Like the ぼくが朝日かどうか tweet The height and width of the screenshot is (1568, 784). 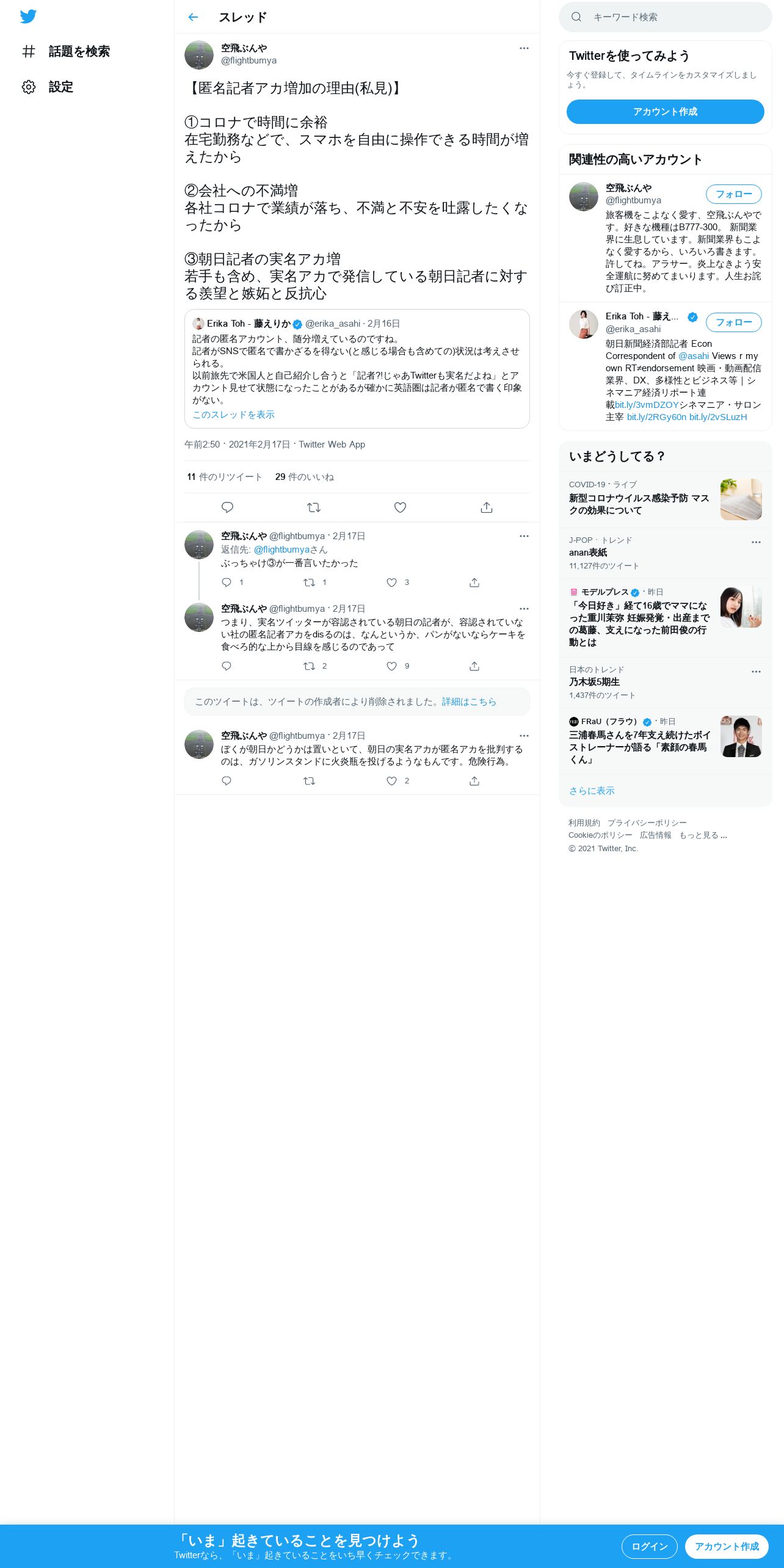click(392, 781)
